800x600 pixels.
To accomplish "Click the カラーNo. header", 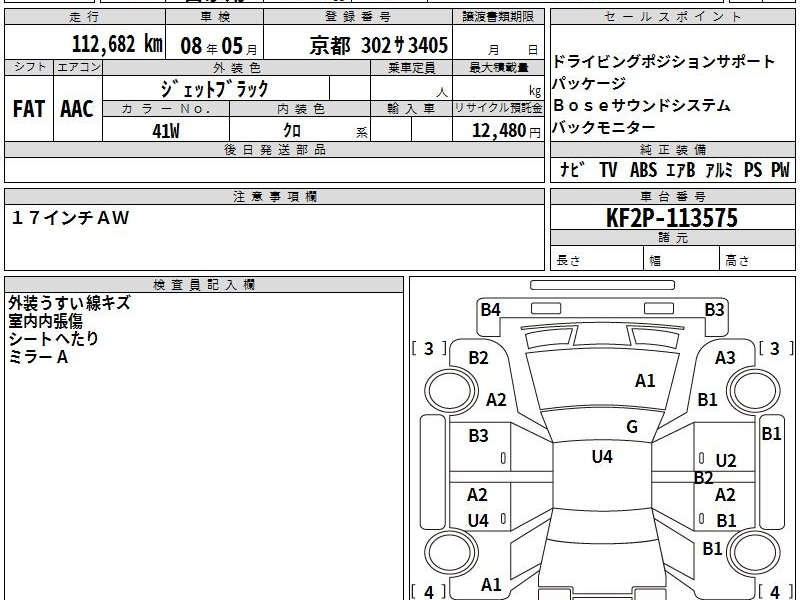I will tap(166, 109).
